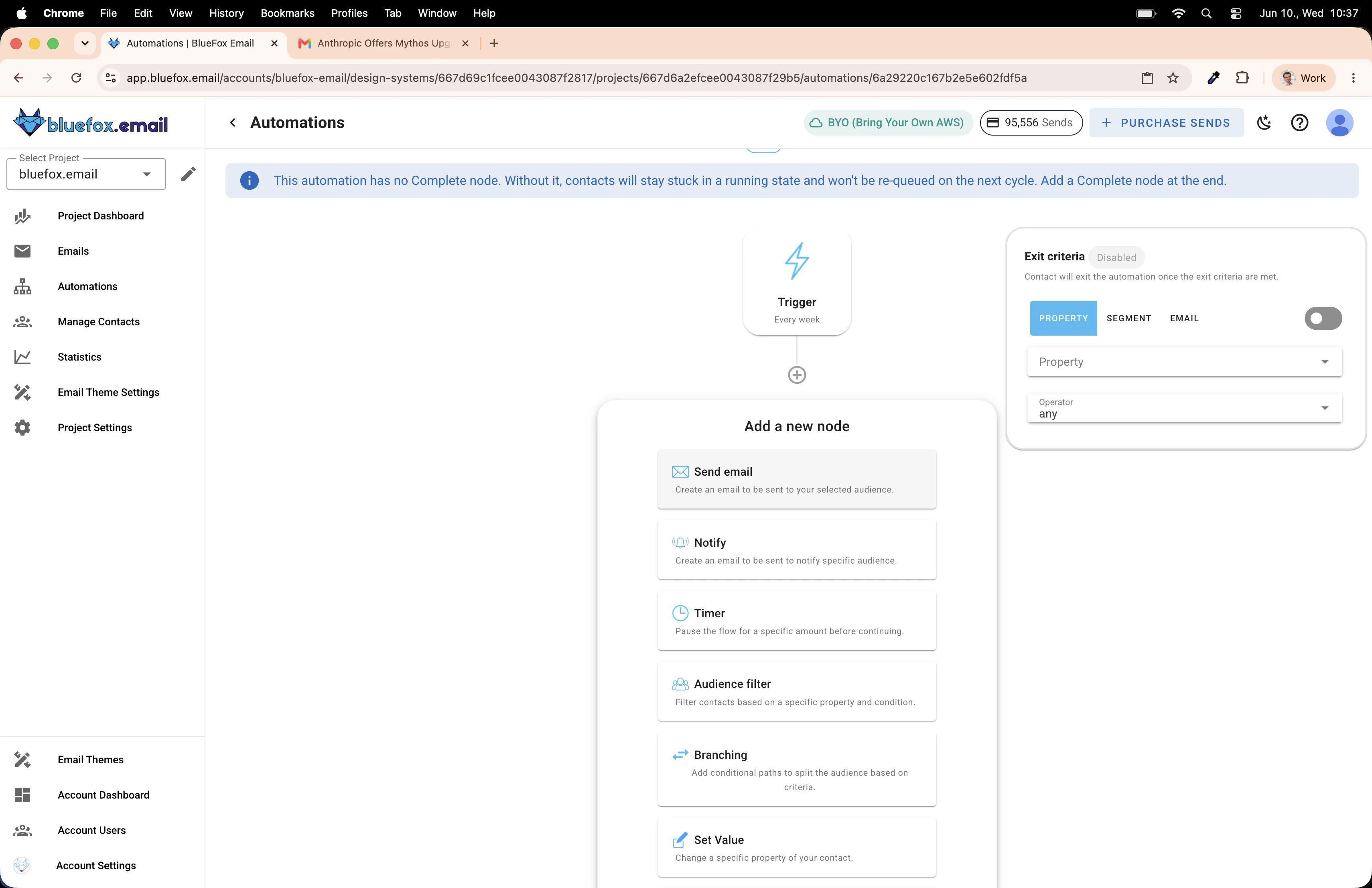This screenshot has width=1372, height=888.
Task: Open the Operator dropdown showing any
Action: 1184,408
